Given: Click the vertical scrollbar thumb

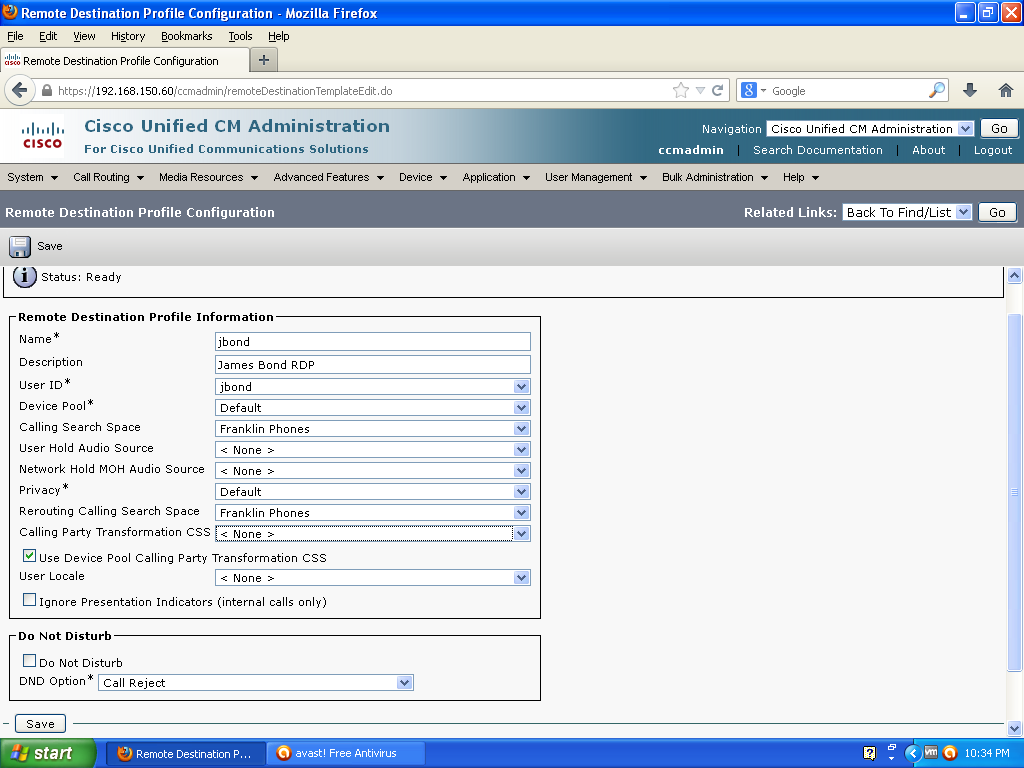Looking at the screenshot, I should pos(1014,492).
